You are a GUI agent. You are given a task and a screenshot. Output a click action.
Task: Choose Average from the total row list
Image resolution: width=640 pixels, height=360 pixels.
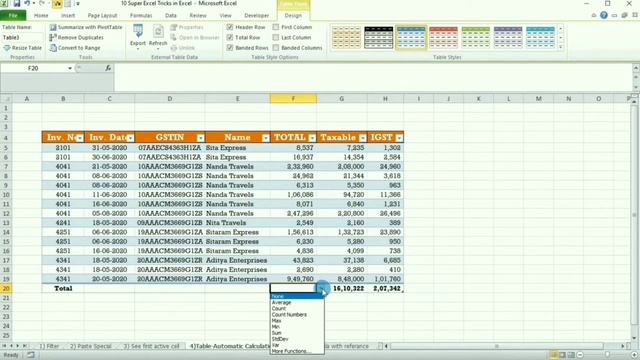[297, 303]
